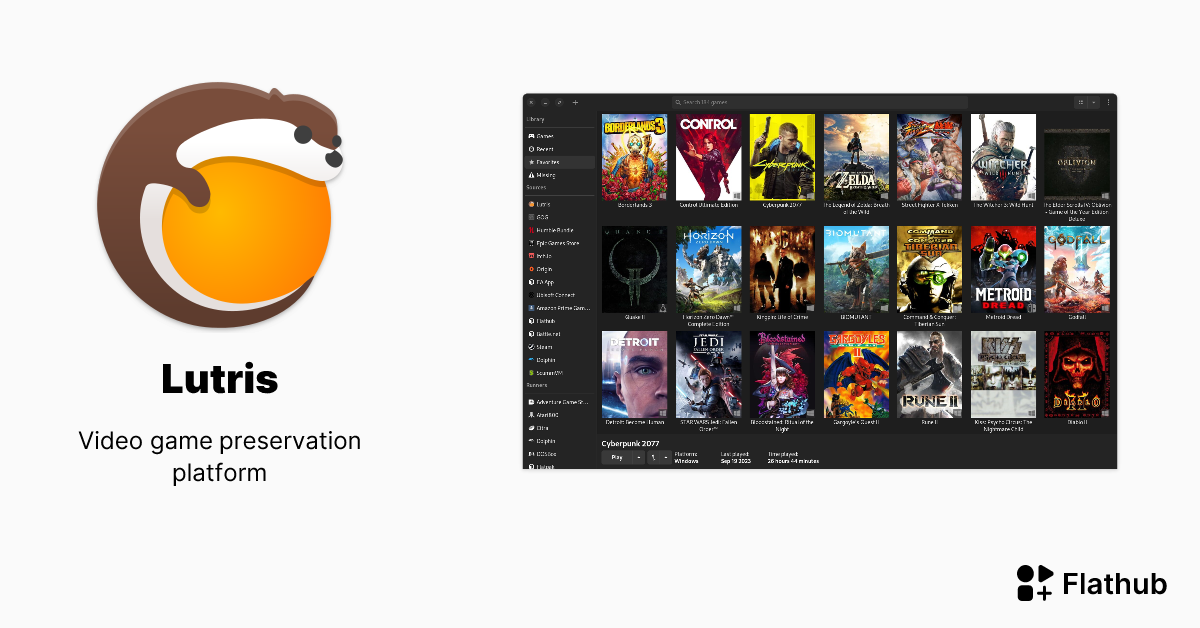Select the Horizon Zero Dawn cover
The height and width of the screenshot is (628, 1200).
[708, 269]
